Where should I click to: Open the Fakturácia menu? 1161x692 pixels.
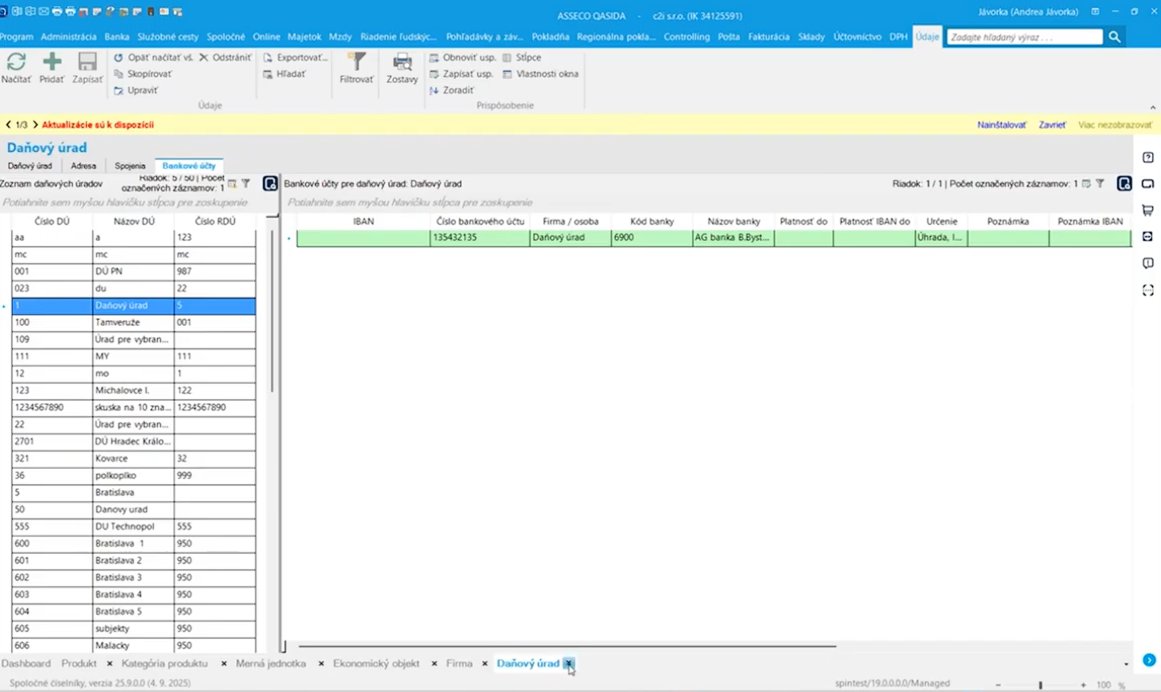tap(769, 36)
